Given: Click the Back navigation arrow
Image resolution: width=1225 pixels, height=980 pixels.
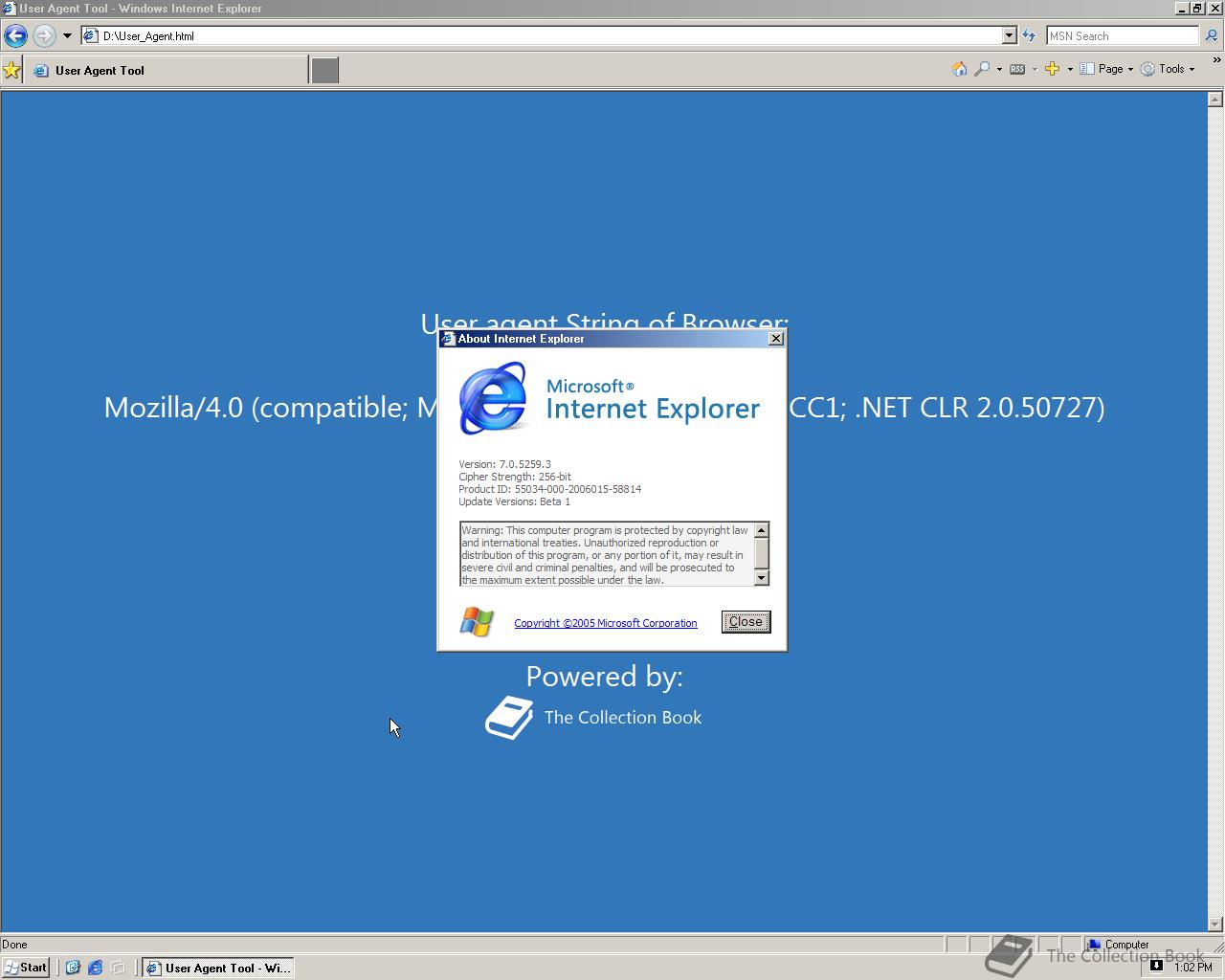Looking at the screenshot, I should click(15, 36).
